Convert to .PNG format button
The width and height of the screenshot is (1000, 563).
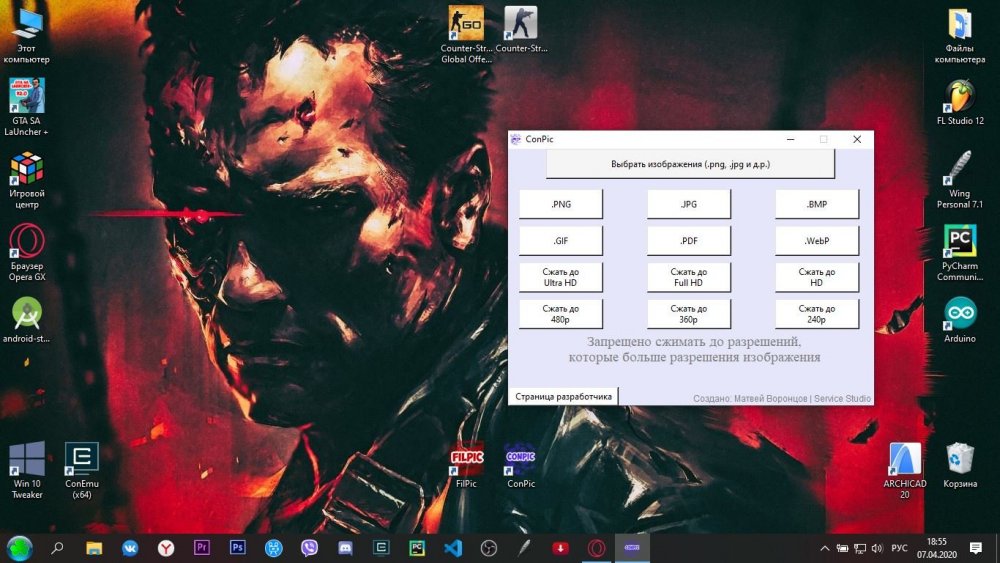click(561, 204)
